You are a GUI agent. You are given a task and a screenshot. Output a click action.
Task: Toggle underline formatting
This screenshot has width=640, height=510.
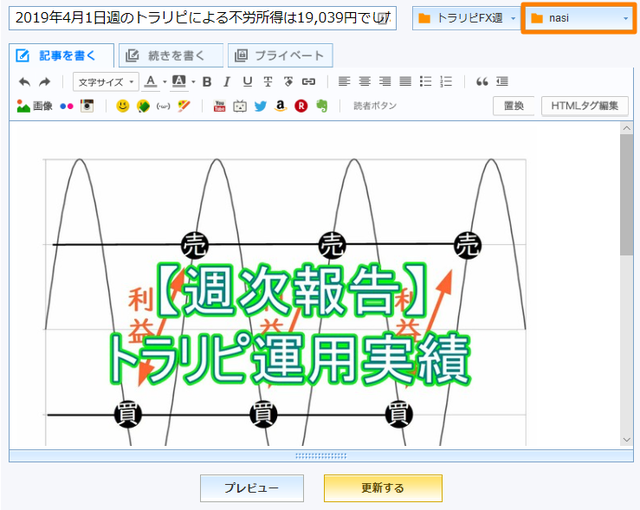coord(247,82)
